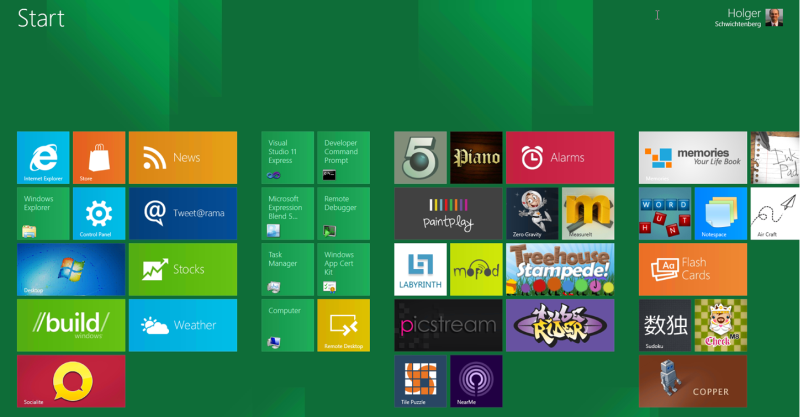Open the Ink Pad tile

click(775, 157)
